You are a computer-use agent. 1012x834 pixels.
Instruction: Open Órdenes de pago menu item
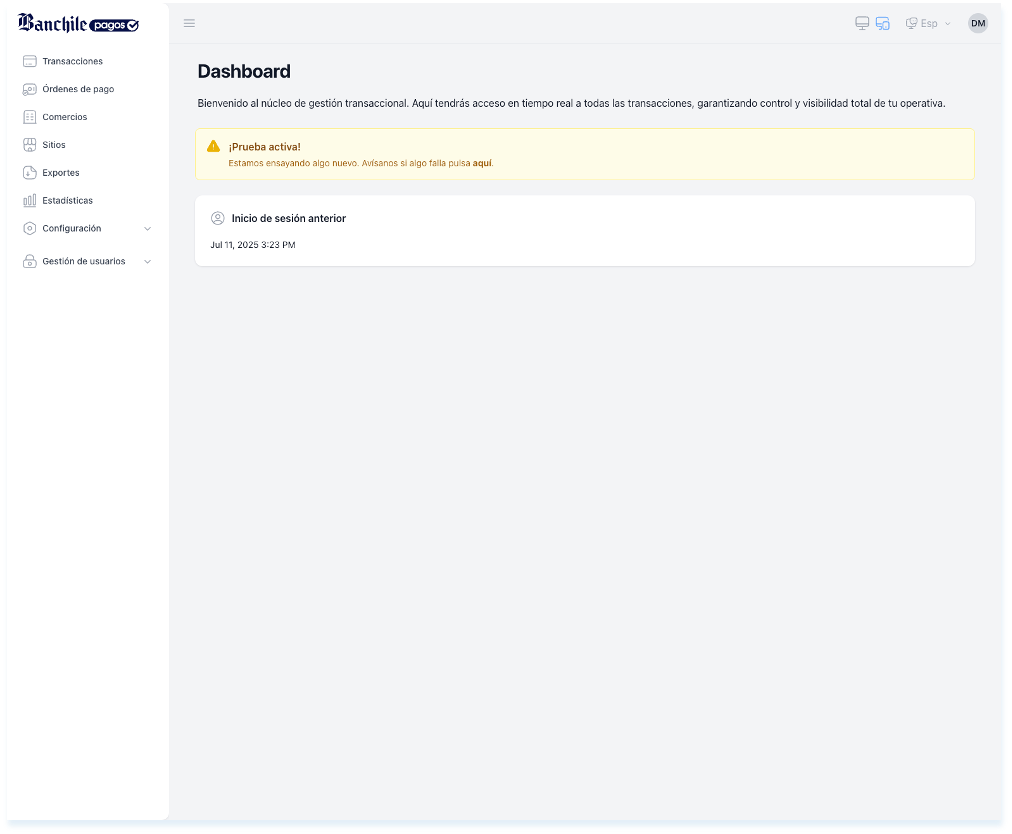click(x=78, y=89)
